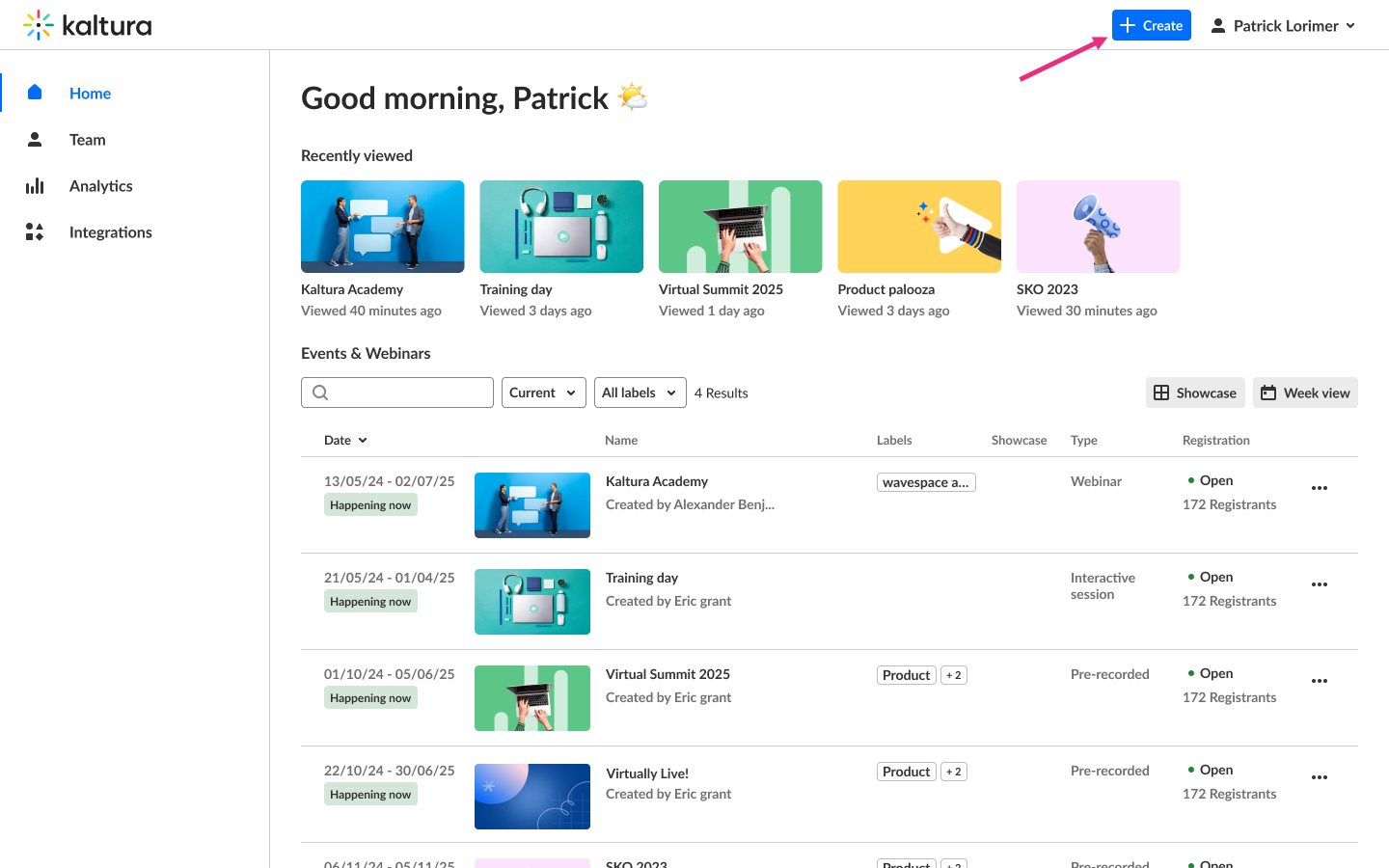The height and width of the screenshot is (868, 1389).
Task: Switch to Showcase view
Action: (1195, 393)
